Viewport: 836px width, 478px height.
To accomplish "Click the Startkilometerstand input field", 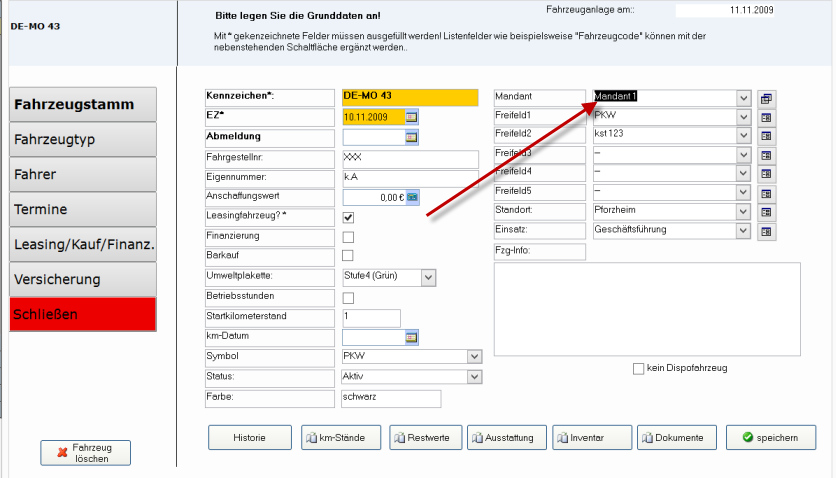I will 371,318.
